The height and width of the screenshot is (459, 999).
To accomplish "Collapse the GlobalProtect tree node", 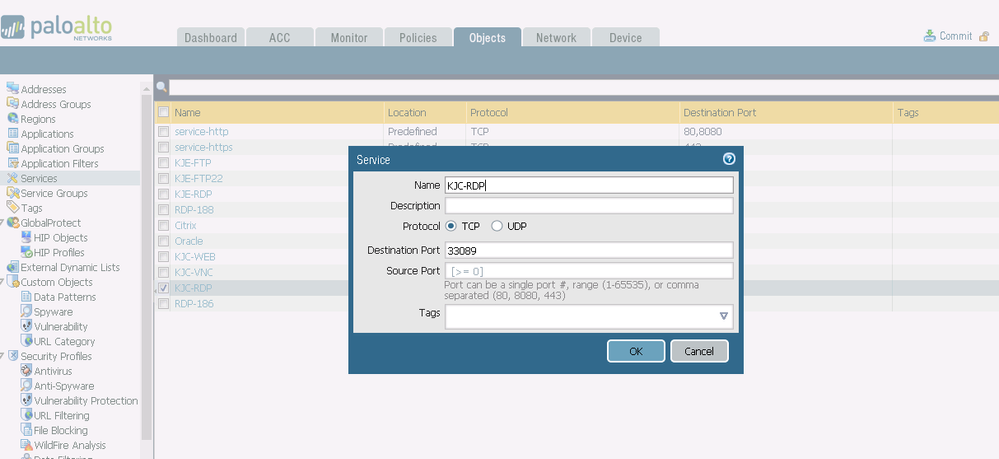I will (x=3, y=223).
